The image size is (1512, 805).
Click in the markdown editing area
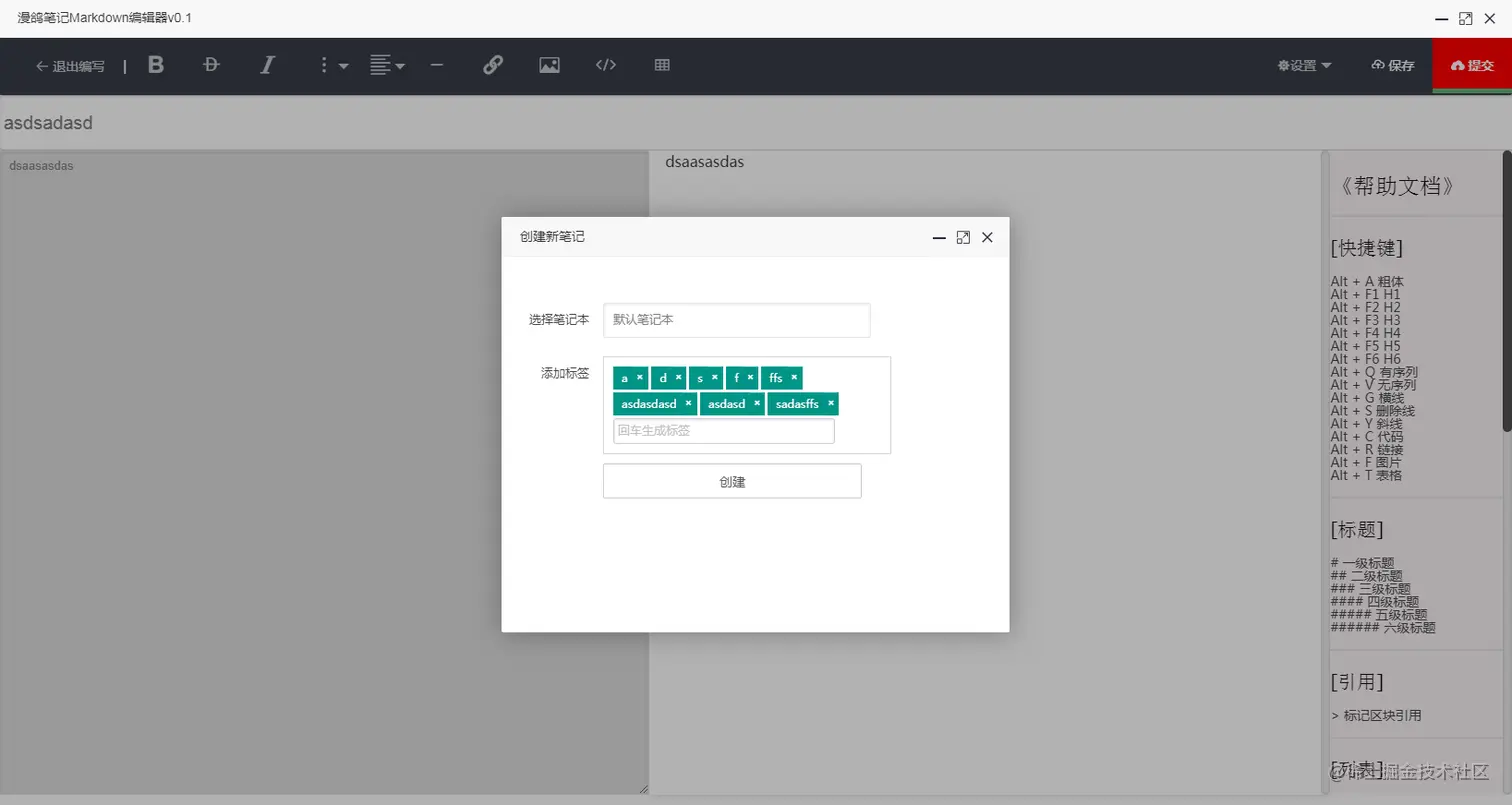324,472
